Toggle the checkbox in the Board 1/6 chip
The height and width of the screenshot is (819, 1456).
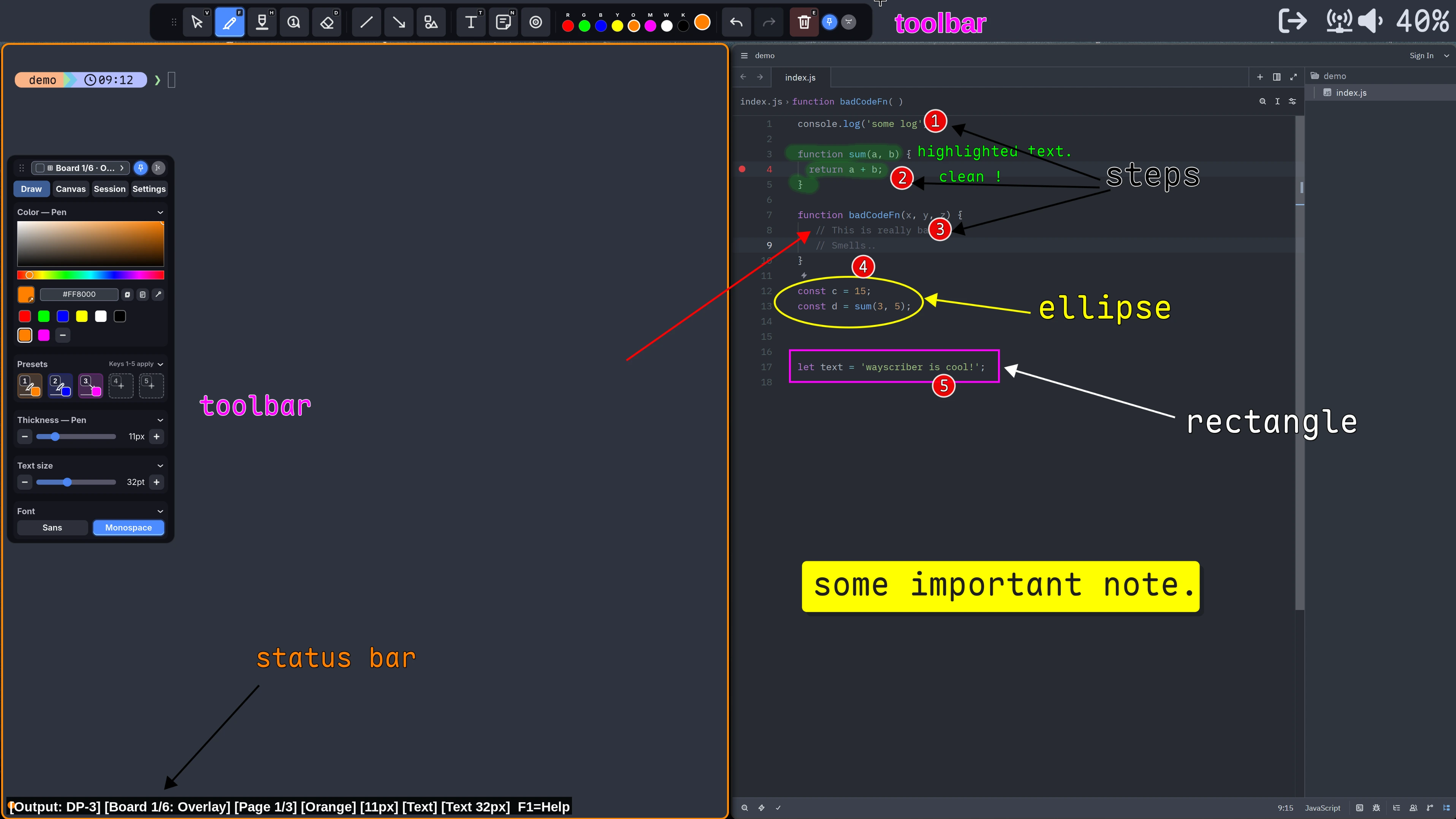point(40,168)
